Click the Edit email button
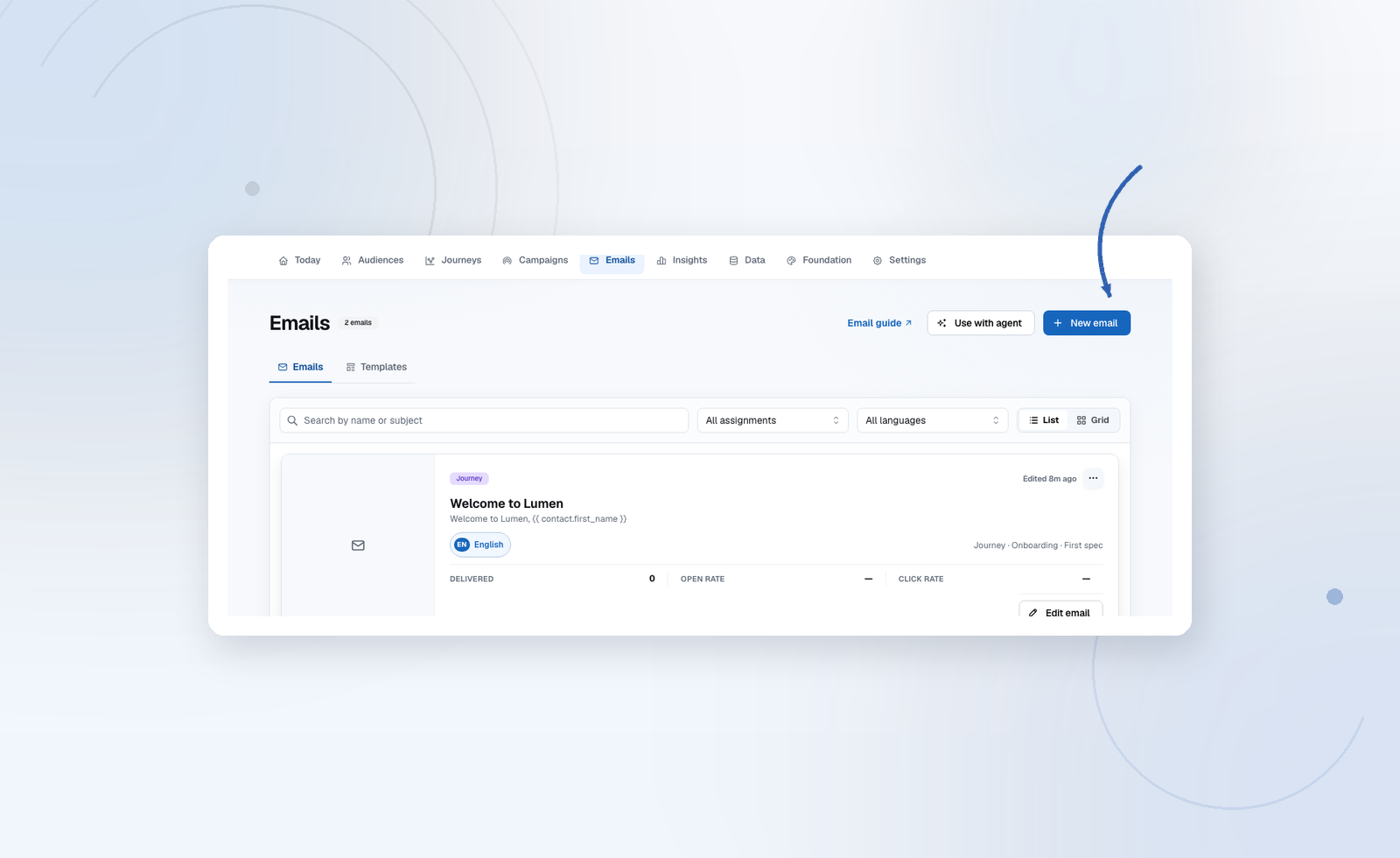Image resolution: width=1400 pixels, height=858 pixels. pyautogui.click(x=1060, y=609)
